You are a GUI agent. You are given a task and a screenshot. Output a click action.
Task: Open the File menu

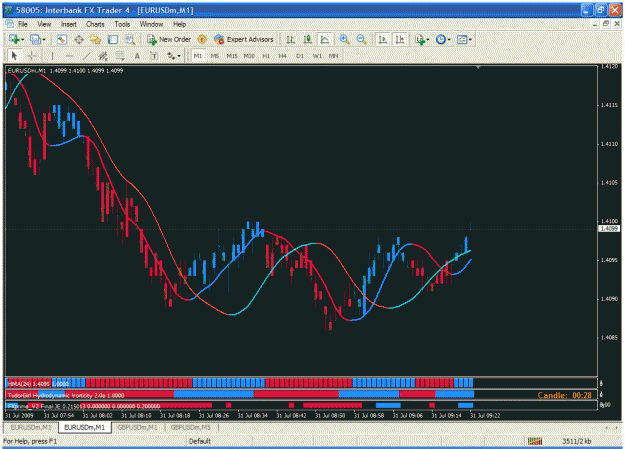coord(23,24)
